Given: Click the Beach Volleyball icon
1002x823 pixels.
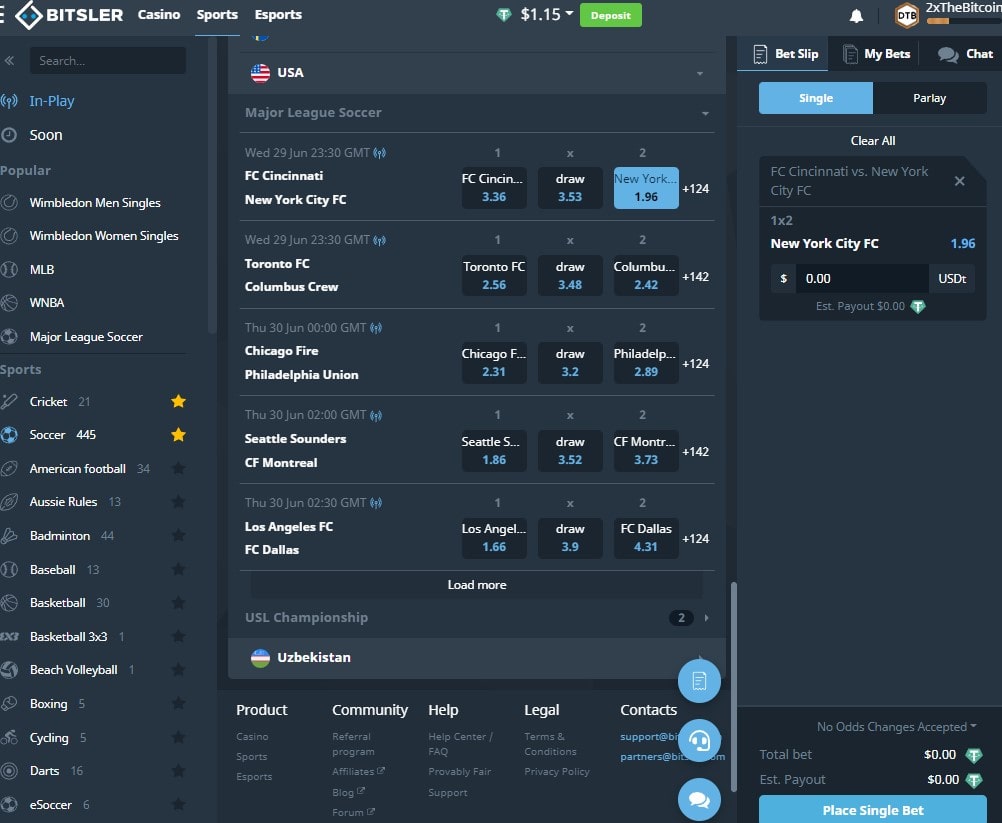Looking at the screenshot, I should [9, 670].
